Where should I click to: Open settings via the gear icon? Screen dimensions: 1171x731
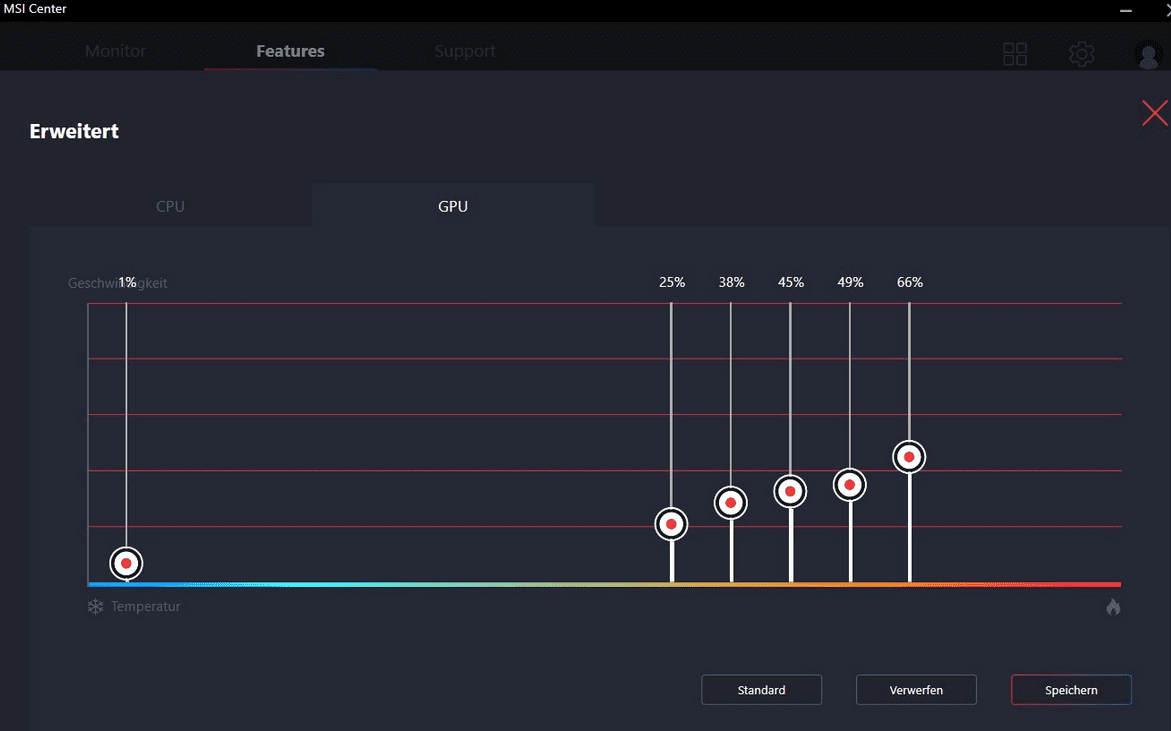(1081, 54)
